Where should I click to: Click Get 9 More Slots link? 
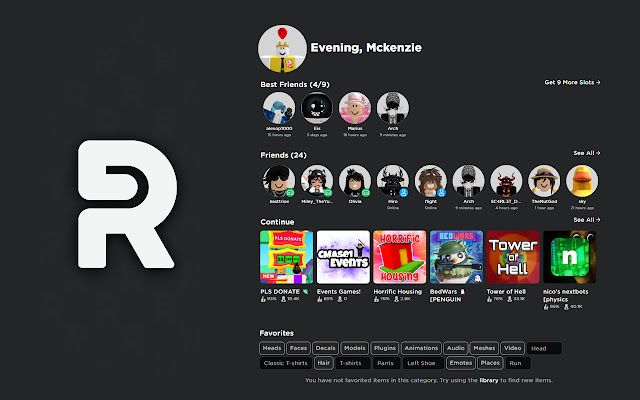click(x=572, y=82)
